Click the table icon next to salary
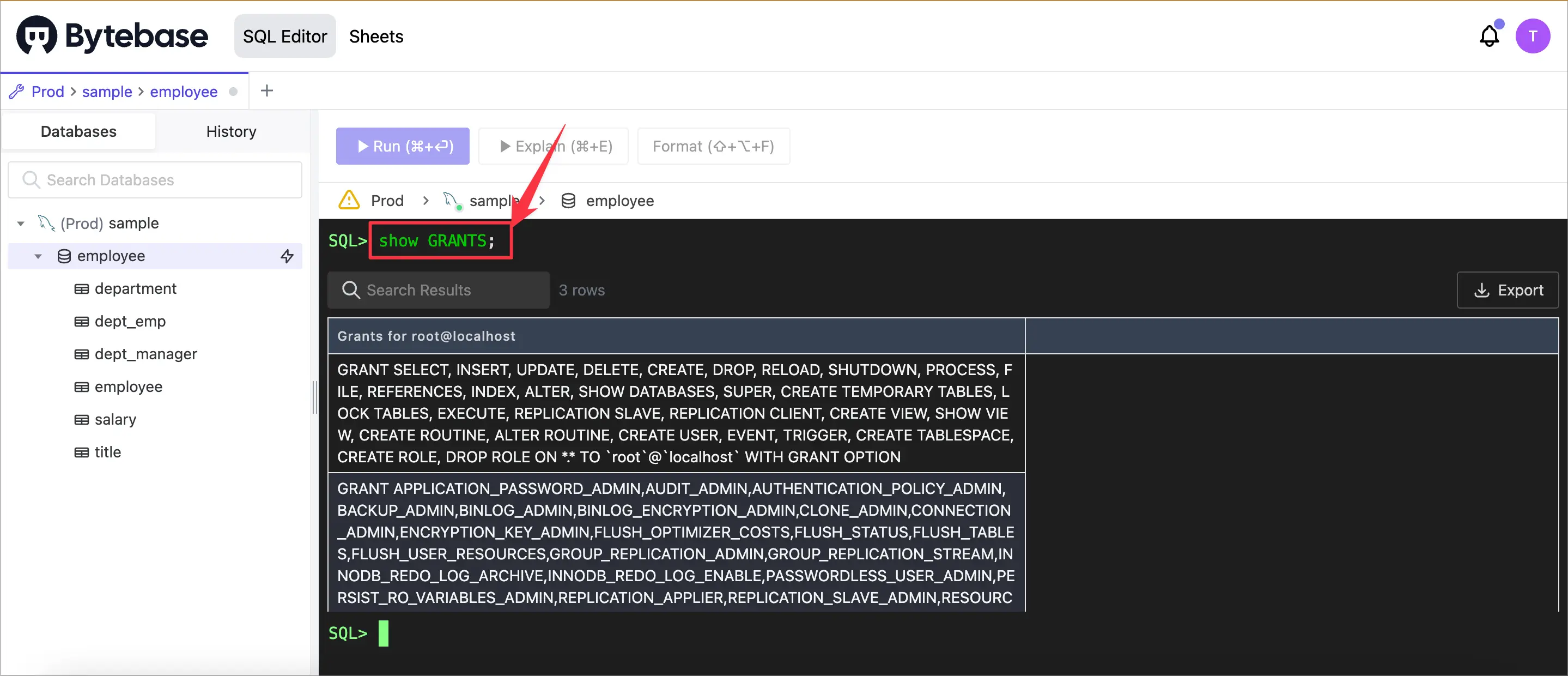This screenshot has height=676, width=1568. click(x=82, y=419)
